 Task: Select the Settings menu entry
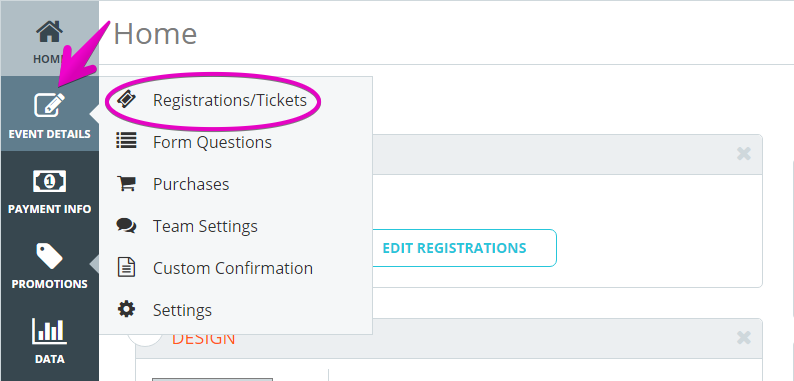tap(182, 310)
